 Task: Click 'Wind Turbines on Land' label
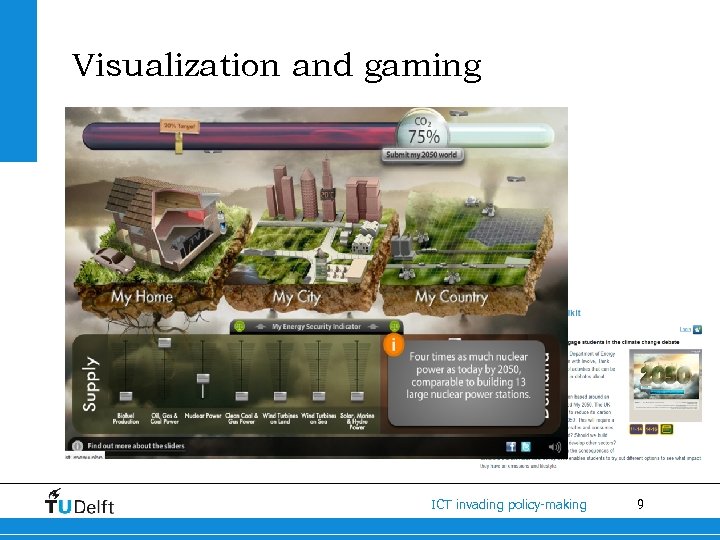pyautogui.click(x=280, y=418)
